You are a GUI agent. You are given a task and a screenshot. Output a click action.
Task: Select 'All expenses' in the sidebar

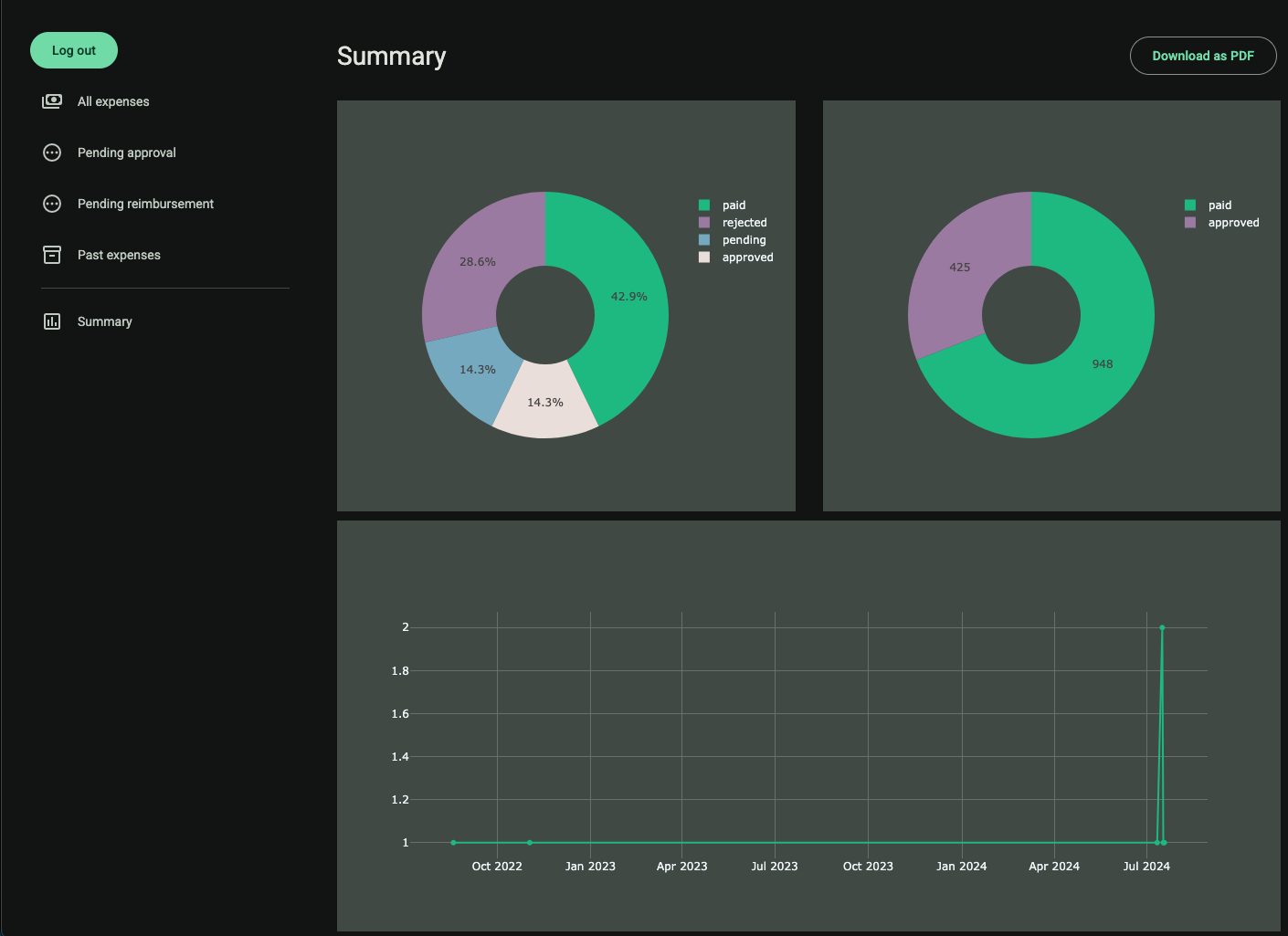(113, 100)
